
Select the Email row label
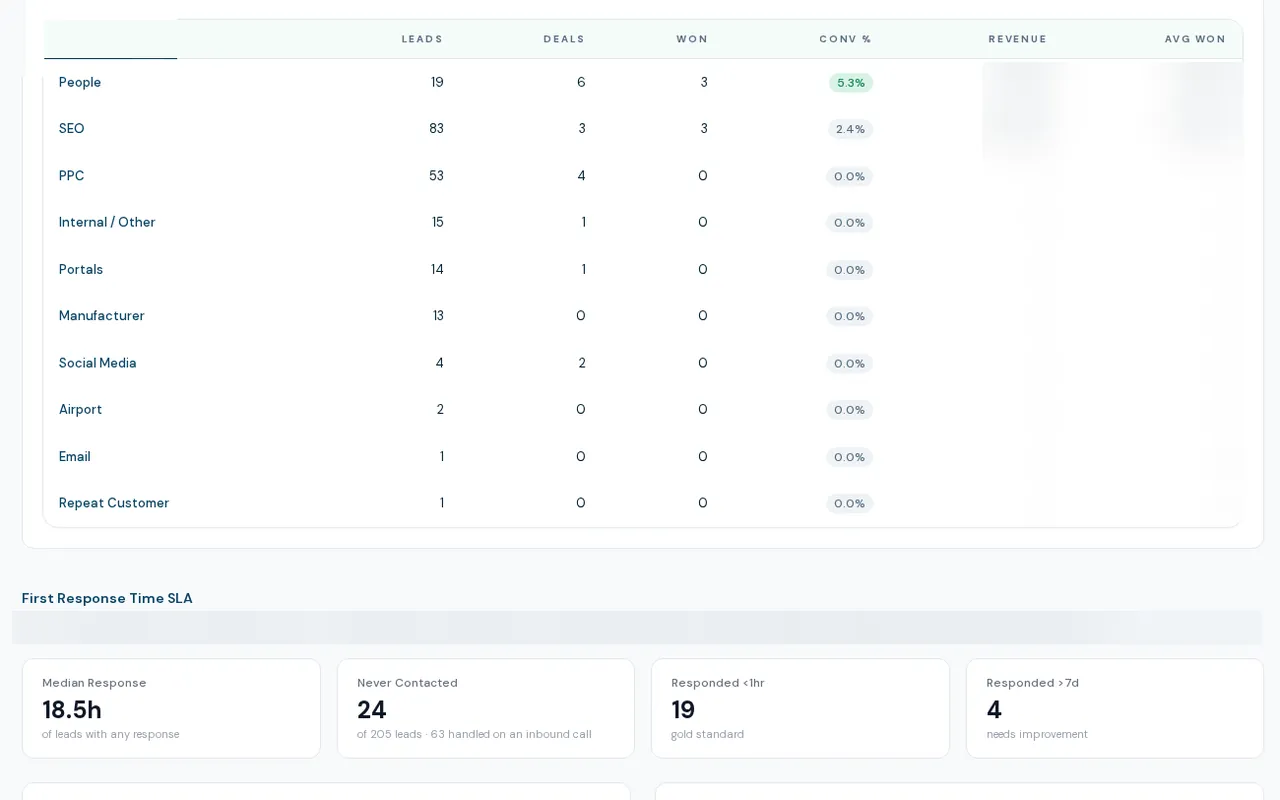pos(75,456)
